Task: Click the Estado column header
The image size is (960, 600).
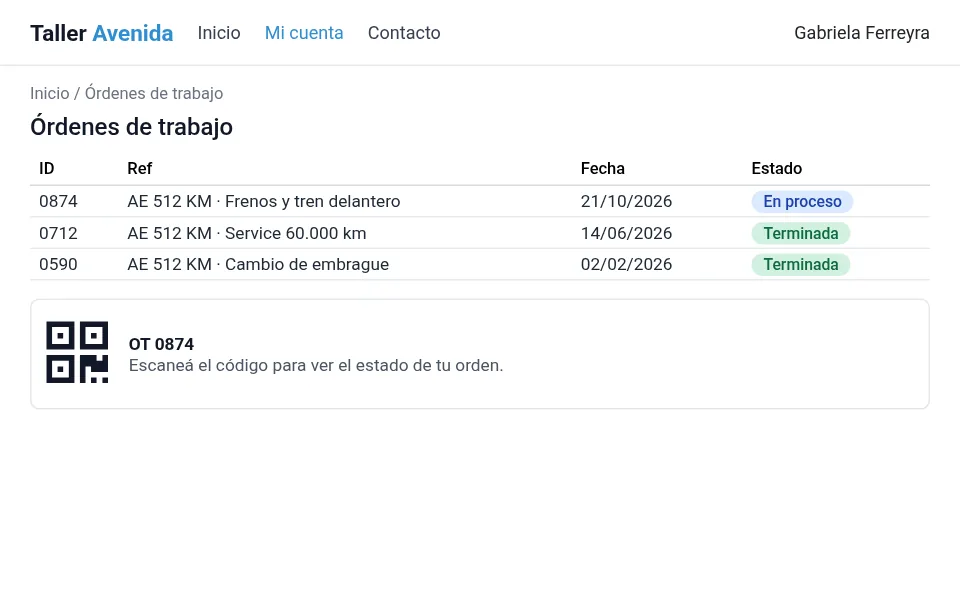Action: [776, 168]
